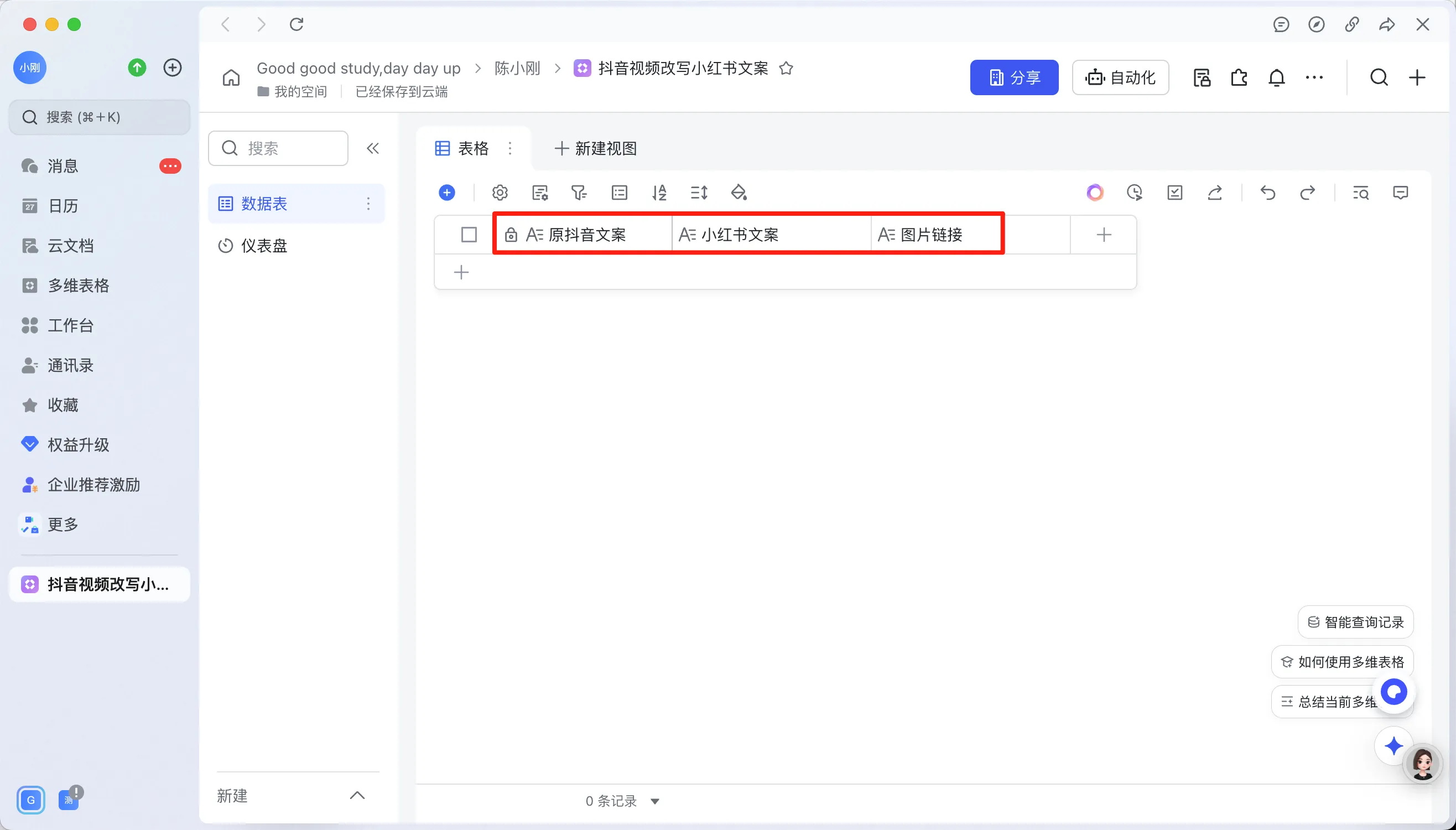Click the blue 分享 button
Image resolution: width=1456 pixels, height=830 pixels.
1014,77
